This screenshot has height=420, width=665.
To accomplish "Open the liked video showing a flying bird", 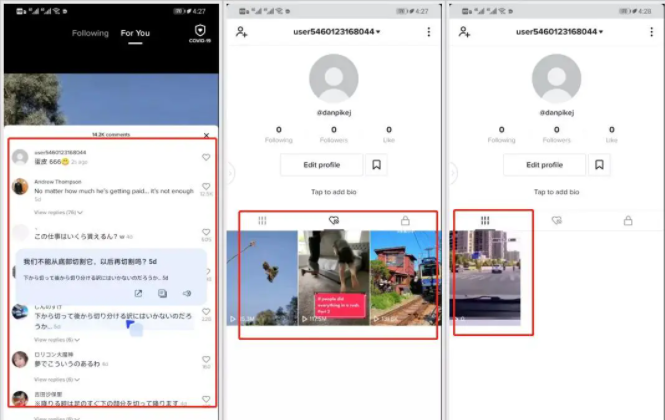I will (262, 278).
